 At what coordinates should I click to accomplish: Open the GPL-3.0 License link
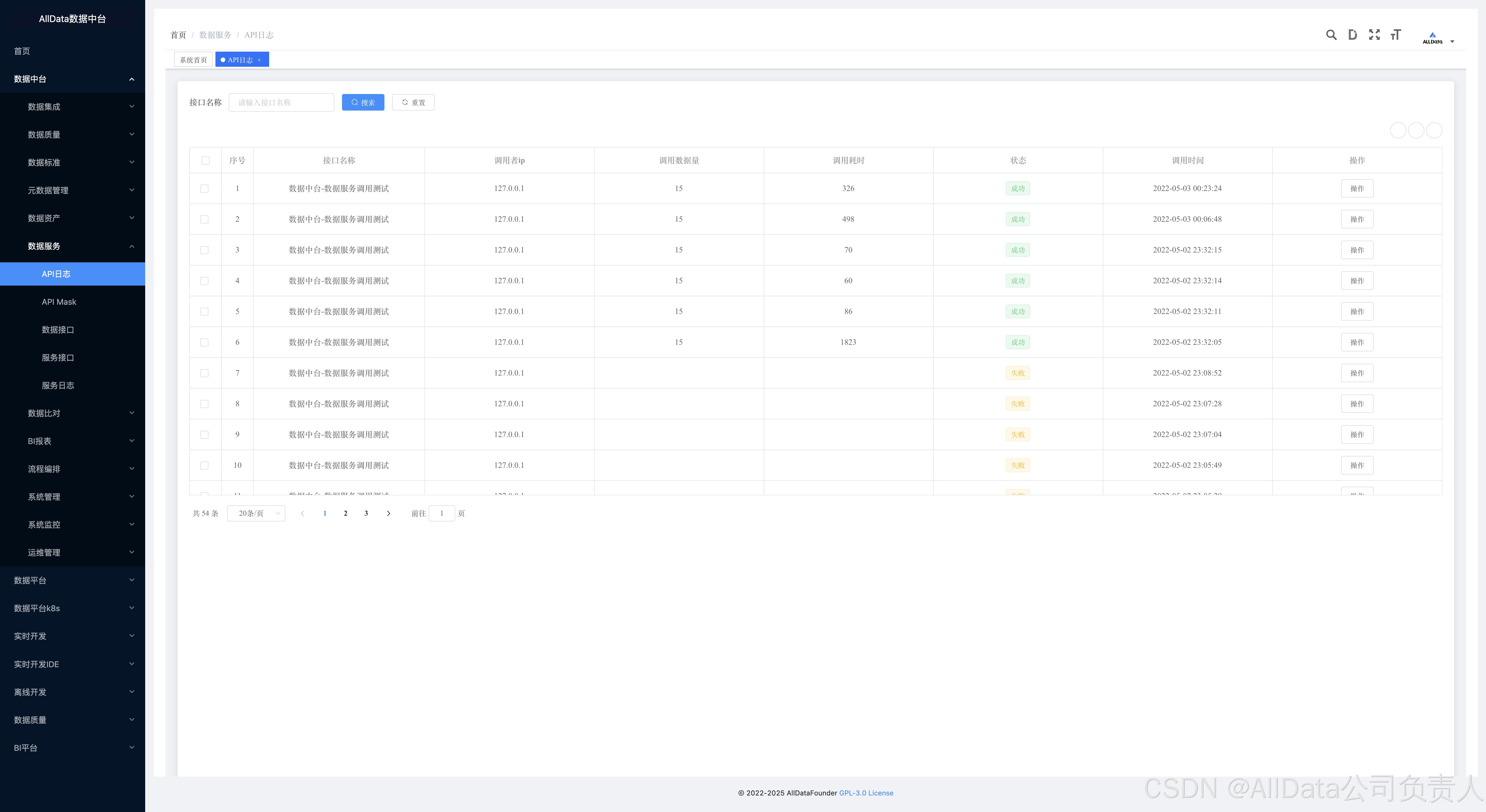(x=866, y=793)
